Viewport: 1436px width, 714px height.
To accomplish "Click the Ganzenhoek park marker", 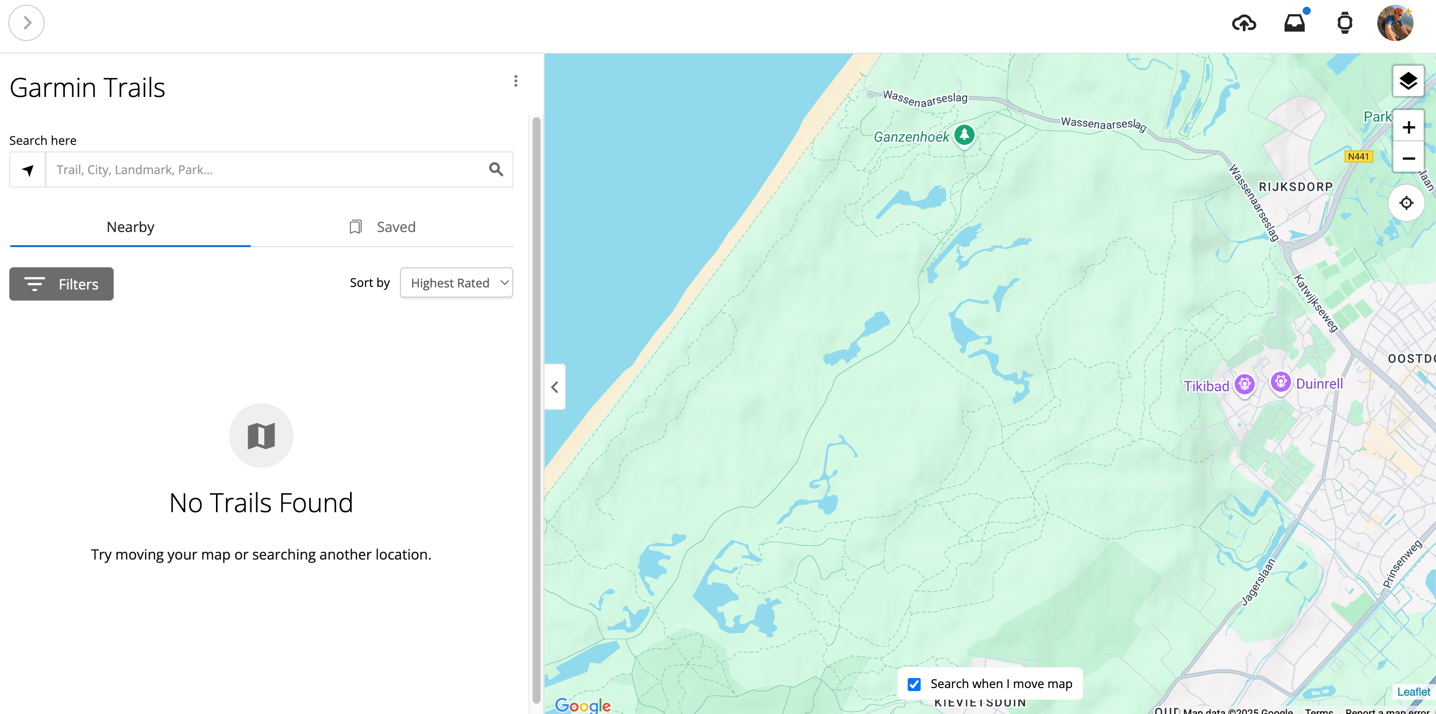I will [x=964, y=135].
